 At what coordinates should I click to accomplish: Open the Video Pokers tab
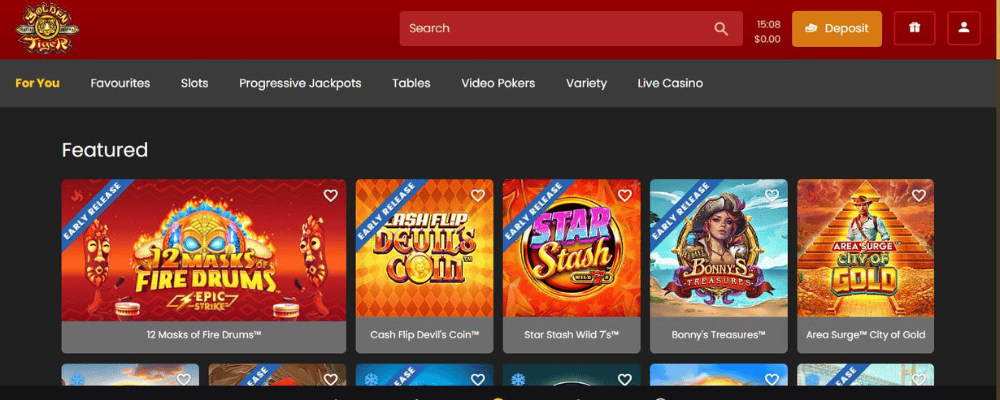click(x=498, y=83)
